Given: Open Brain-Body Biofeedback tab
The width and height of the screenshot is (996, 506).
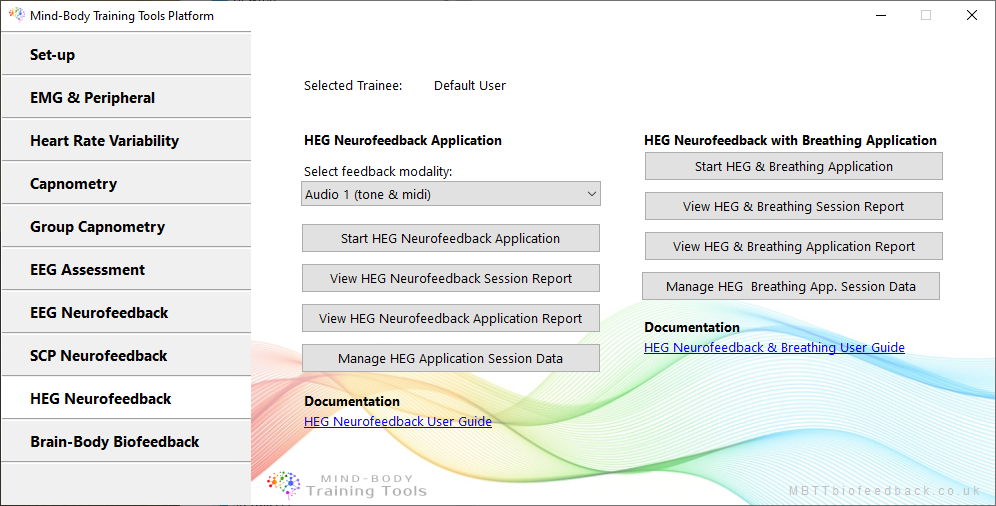Looking at the screenshot, I should 126,441.
